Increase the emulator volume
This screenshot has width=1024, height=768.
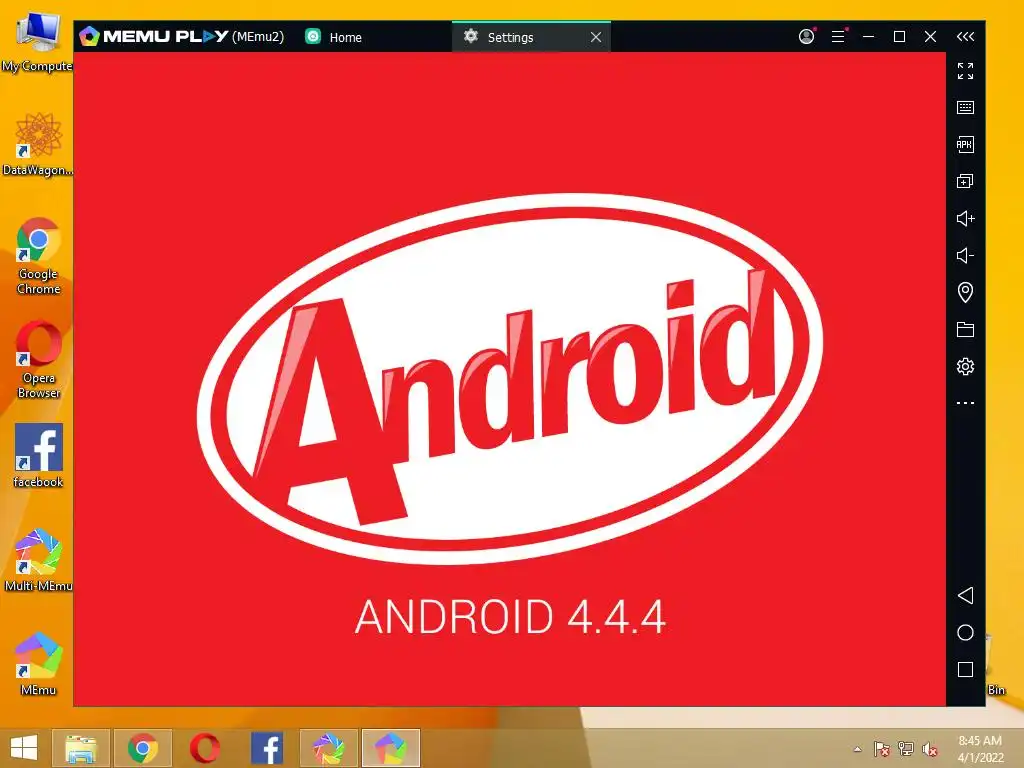point(965,219)
